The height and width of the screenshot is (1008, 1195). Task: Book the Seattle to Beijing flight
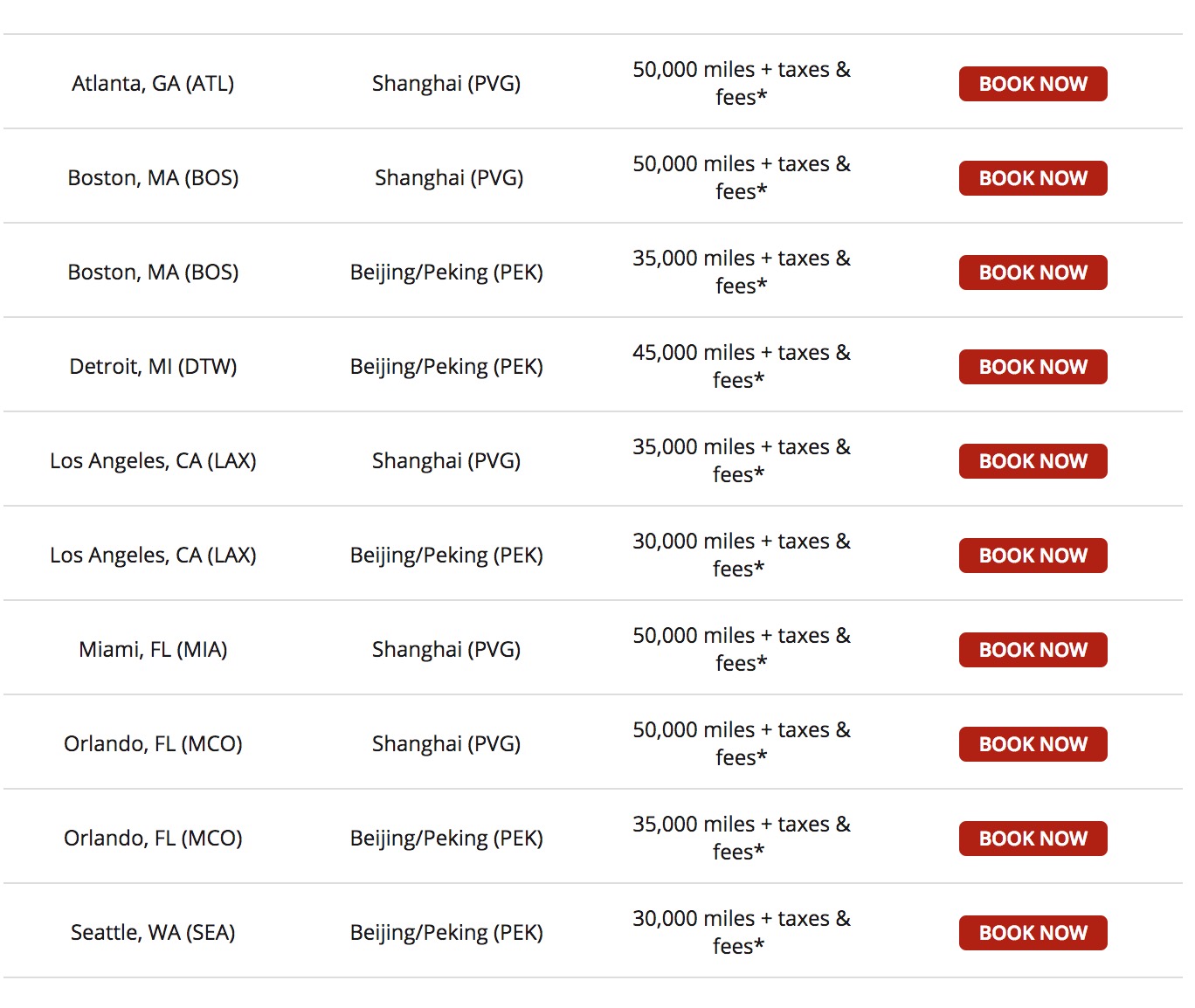[x=1033, y=933]
